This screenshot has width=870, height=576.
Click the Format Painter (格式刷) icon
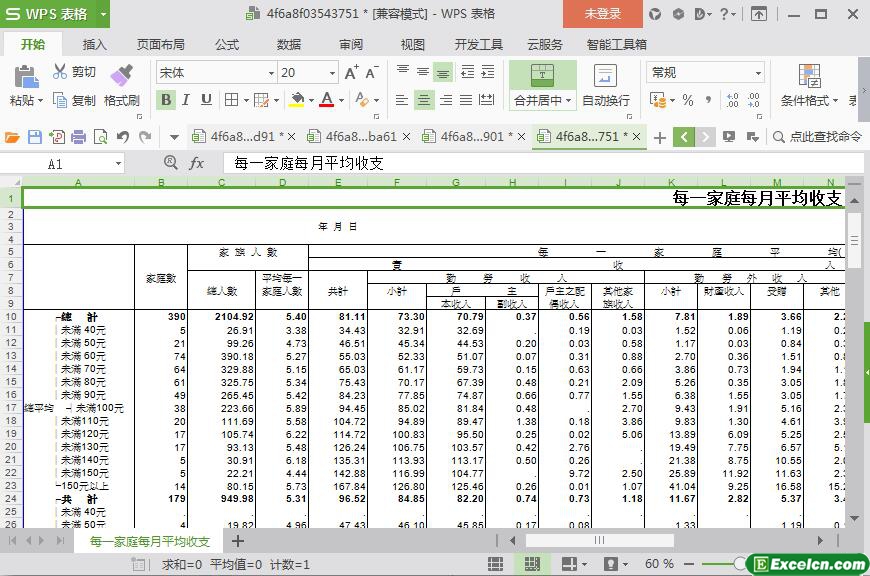click(x=121, y=76)
